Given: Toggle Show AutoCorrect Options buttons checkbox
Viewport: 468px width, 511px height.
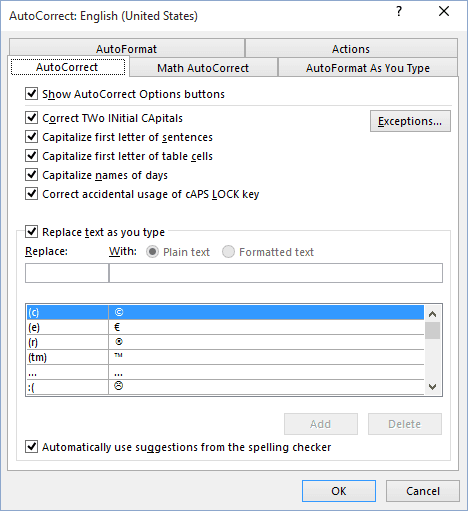Looking at the screenshot, I should tap(32, 94).
